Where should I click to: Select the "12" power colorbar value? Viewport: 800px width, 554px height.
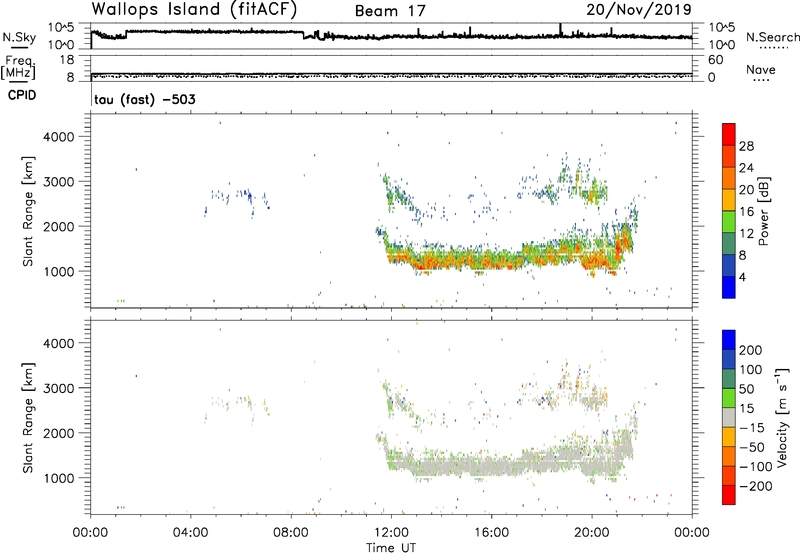746,234
